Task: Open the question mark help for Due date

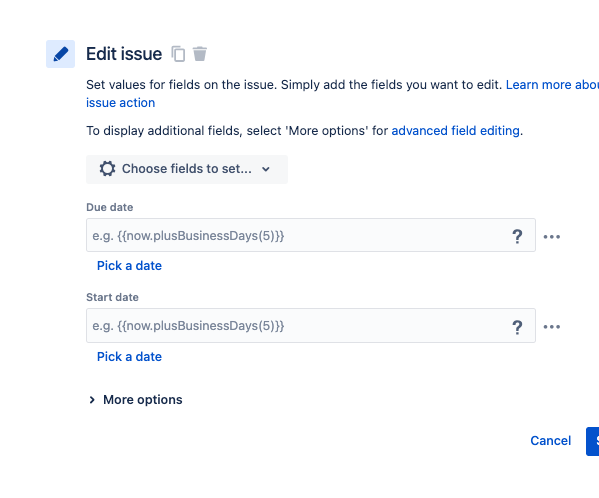Action: (517, 236)
